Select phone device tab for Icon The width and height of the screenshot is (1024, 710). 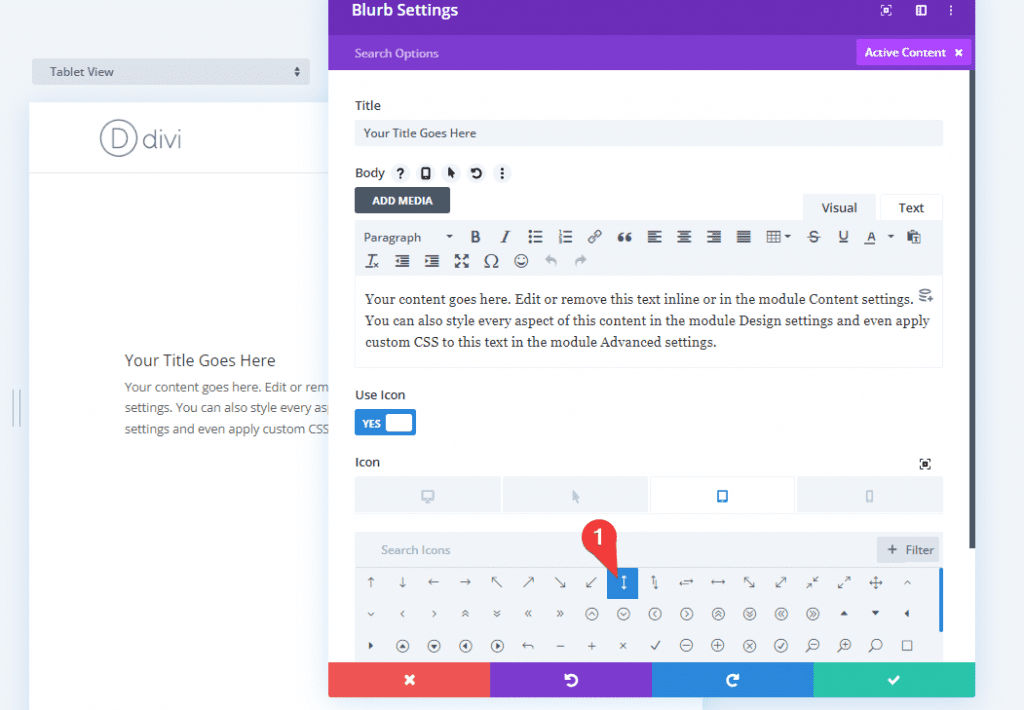(869, 496)
